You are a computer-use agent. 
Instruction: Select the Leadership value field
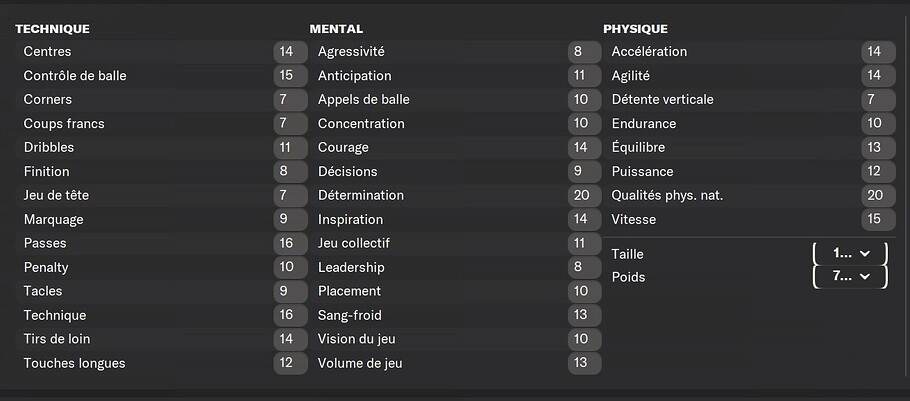[584, 267]
